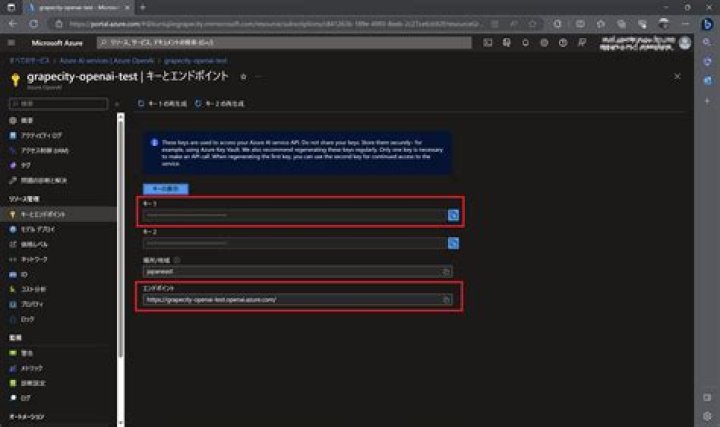The height and width of the screenshot is (427, 720).
Task: Click the show keys button
Action: 165,187
